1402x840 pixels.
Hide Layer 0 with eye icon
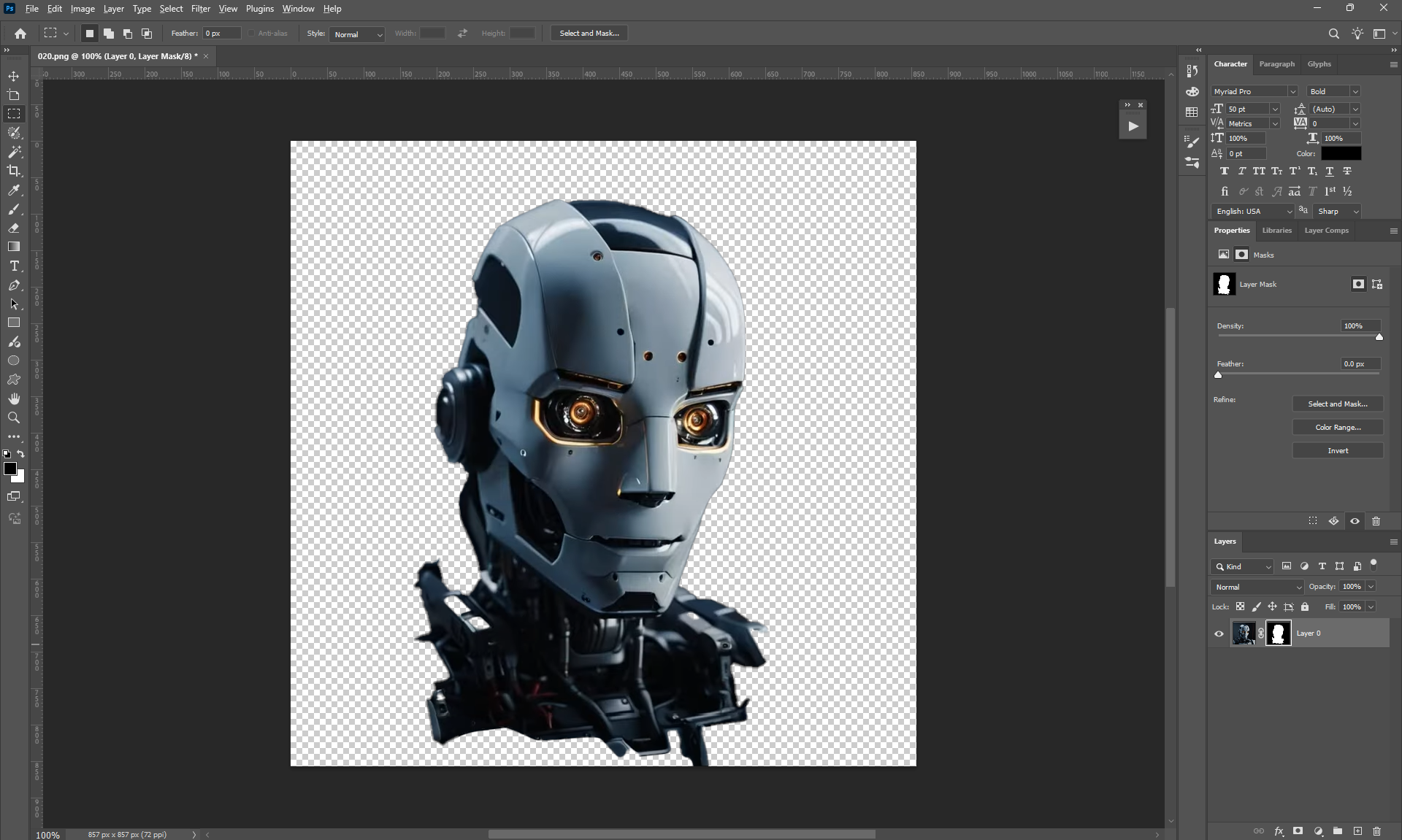tap(1219, 633)
